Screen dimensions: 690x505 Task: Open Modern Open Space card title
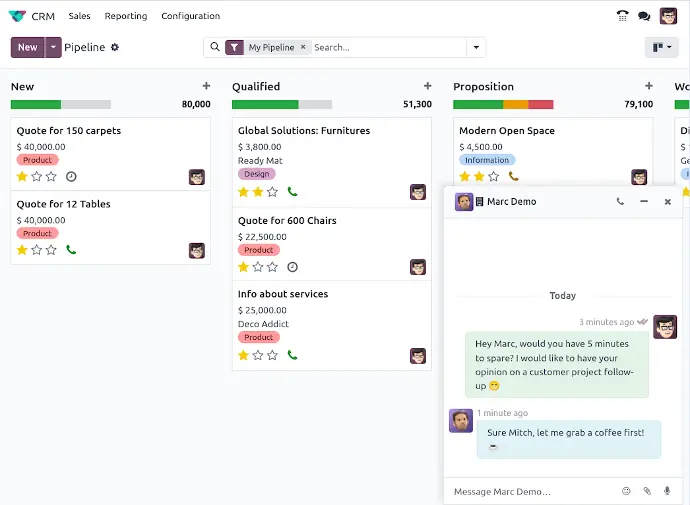tap(507, 131)
